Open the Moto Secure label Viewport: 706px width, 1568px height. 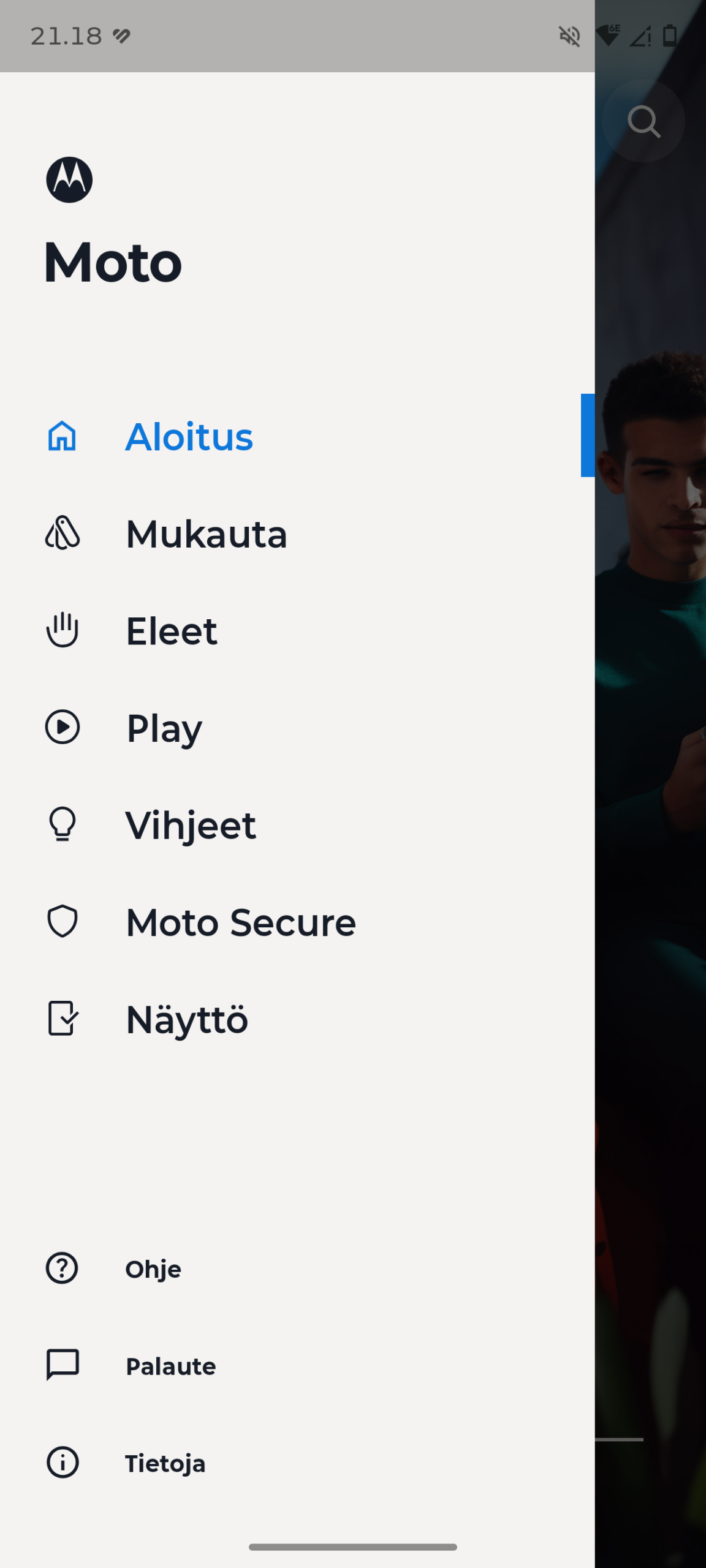241,922
